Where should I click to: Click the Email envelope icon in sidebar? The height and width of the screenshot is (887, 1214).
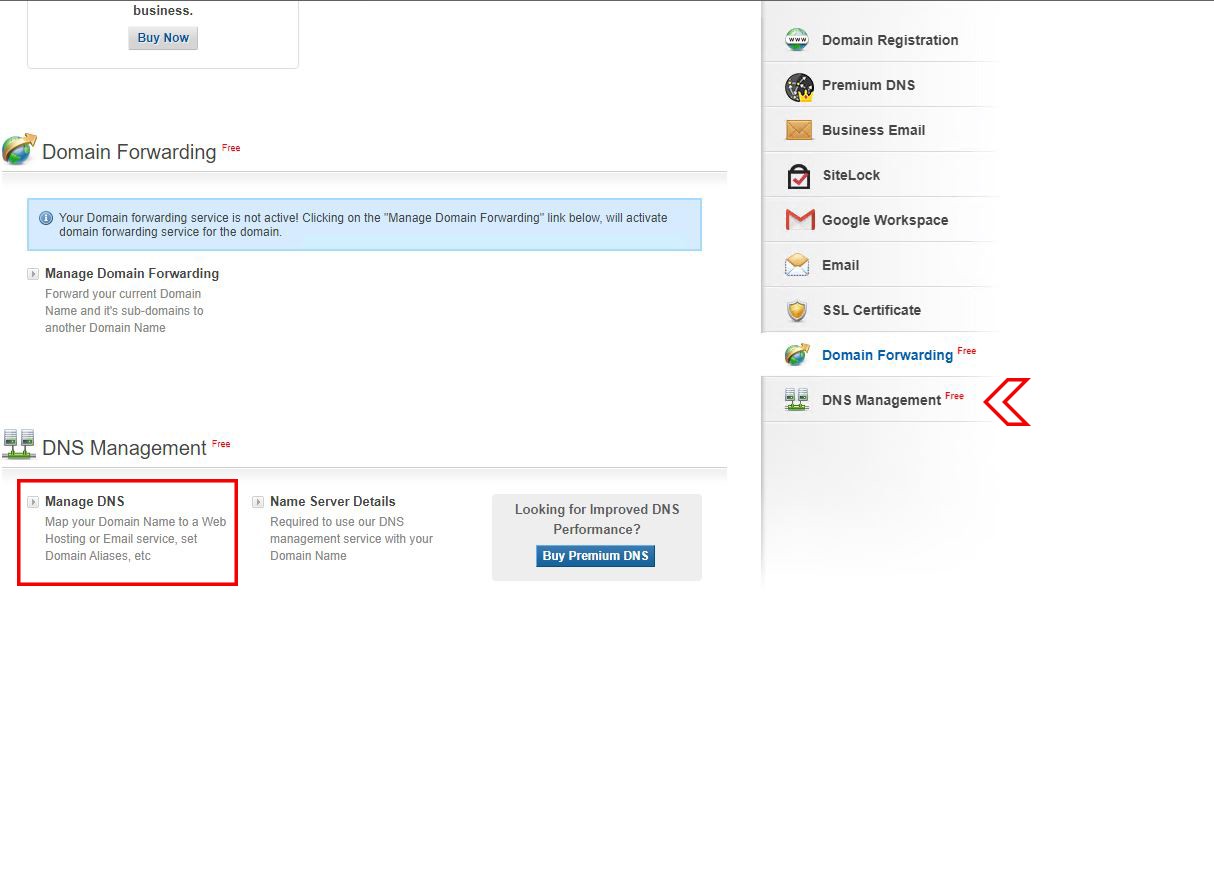tap(797, 264)
